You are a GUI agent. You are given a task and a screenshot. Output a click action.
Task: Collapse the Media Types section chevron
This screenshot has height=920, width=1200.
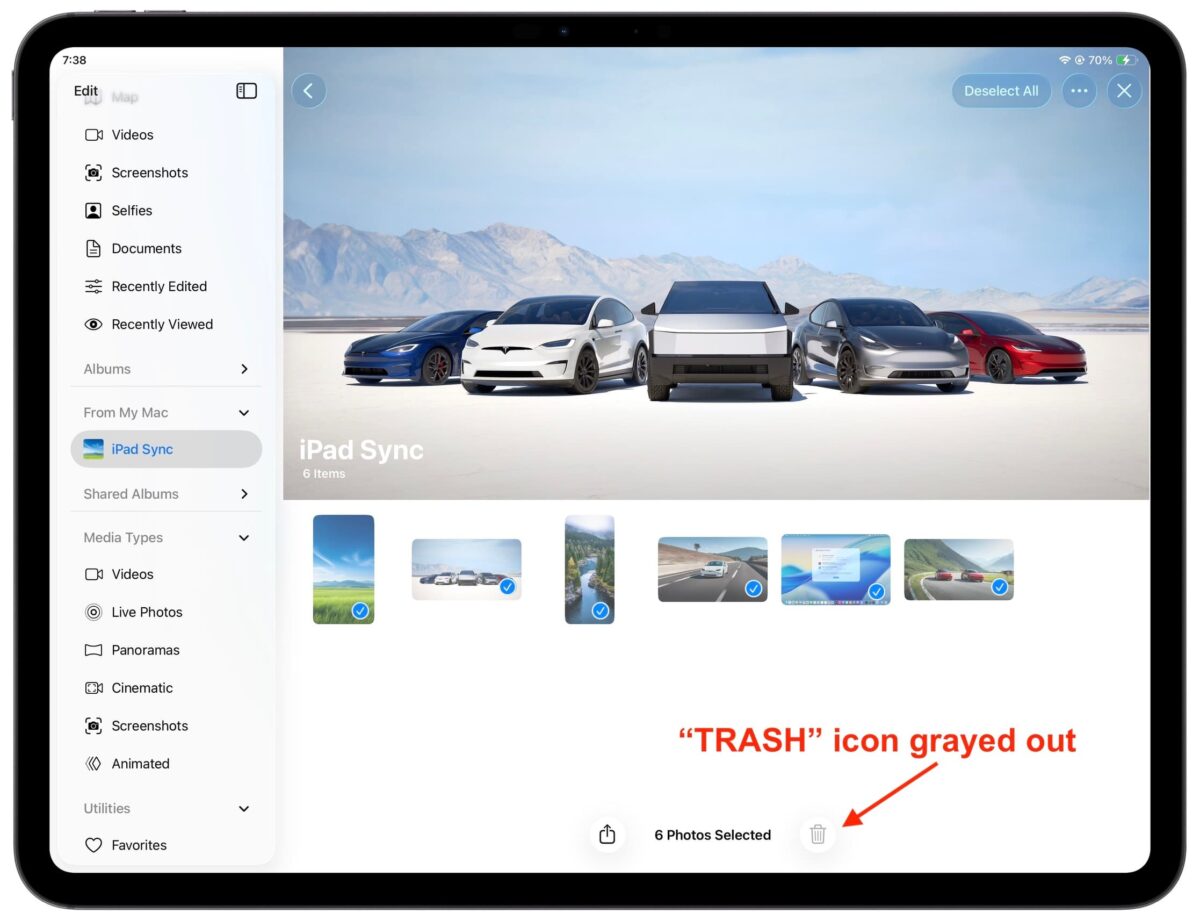click(x=244, y=538)
